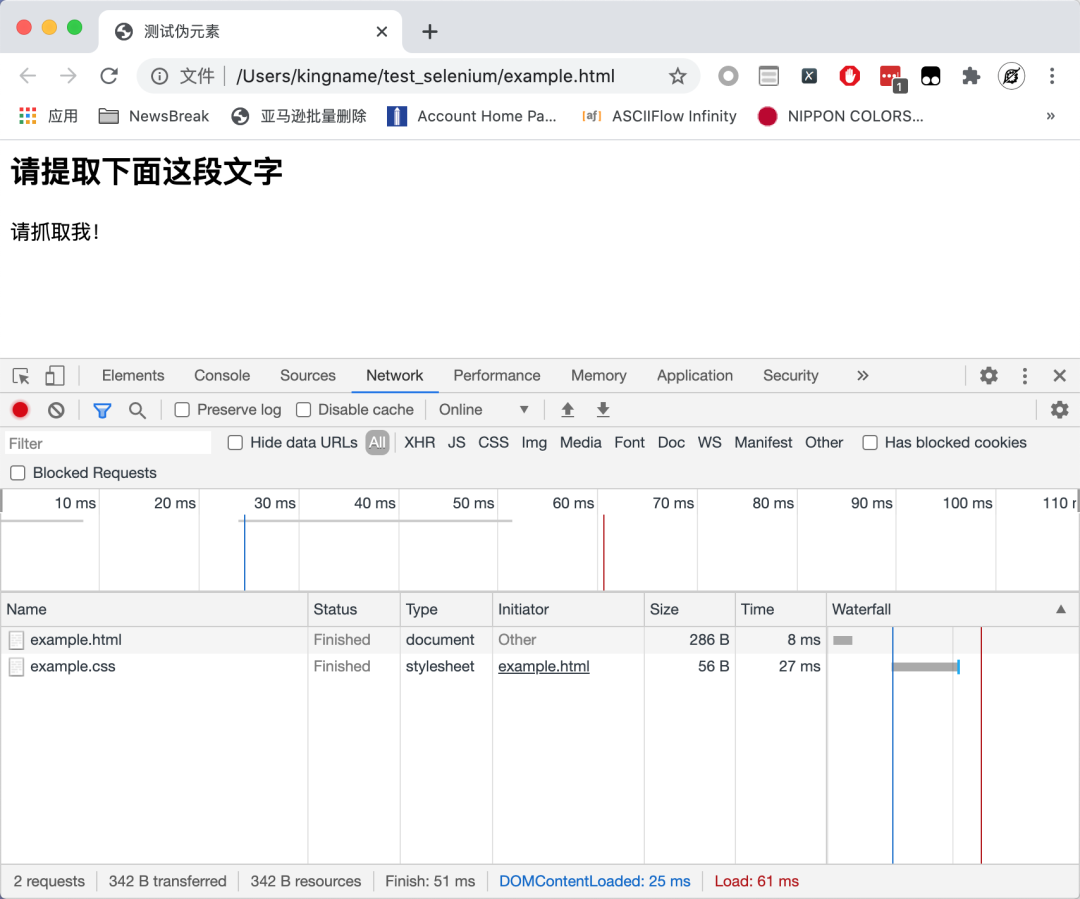This screenshot has height=899, width=1080.
Task: Export HAR file download arrow icon
Action: (603, 410)
